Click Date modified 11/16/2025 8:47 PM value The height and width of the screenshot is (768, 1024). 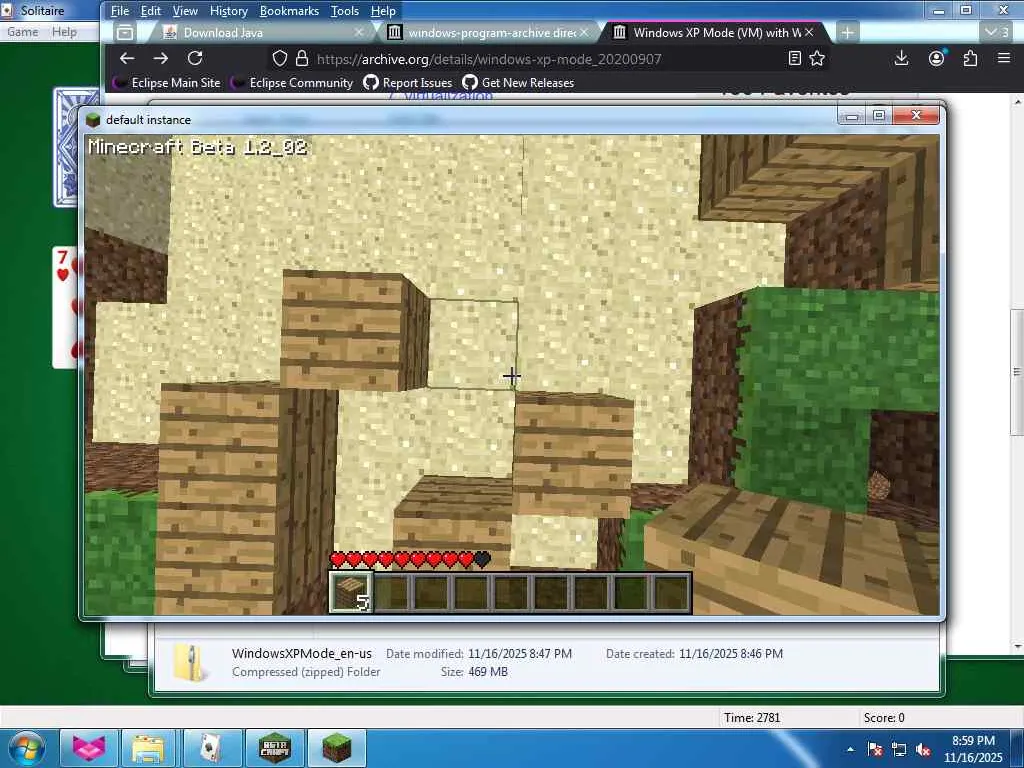tap(520, 654)
